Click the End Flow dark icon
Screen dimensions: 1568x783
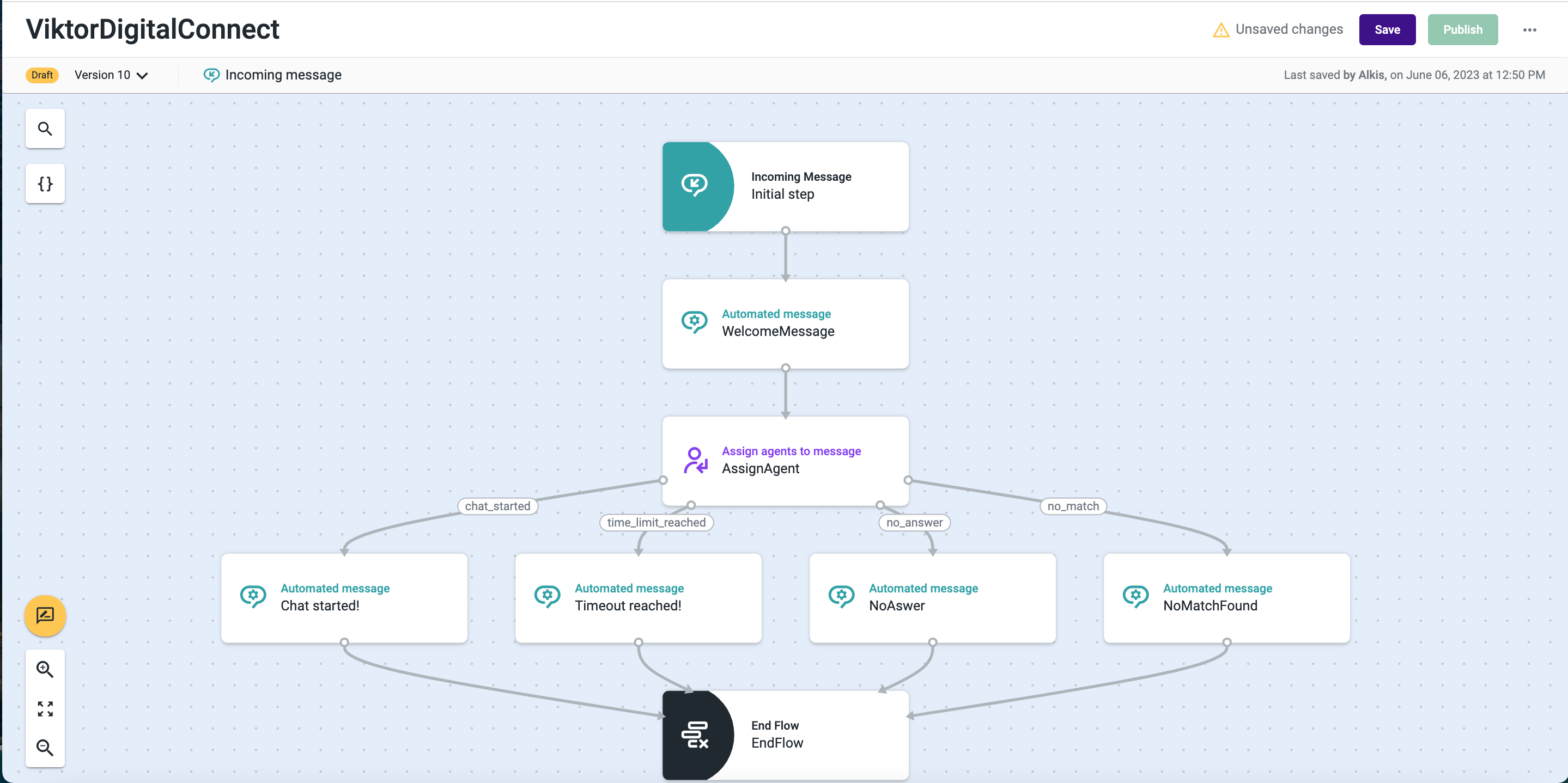pos(694,735)
